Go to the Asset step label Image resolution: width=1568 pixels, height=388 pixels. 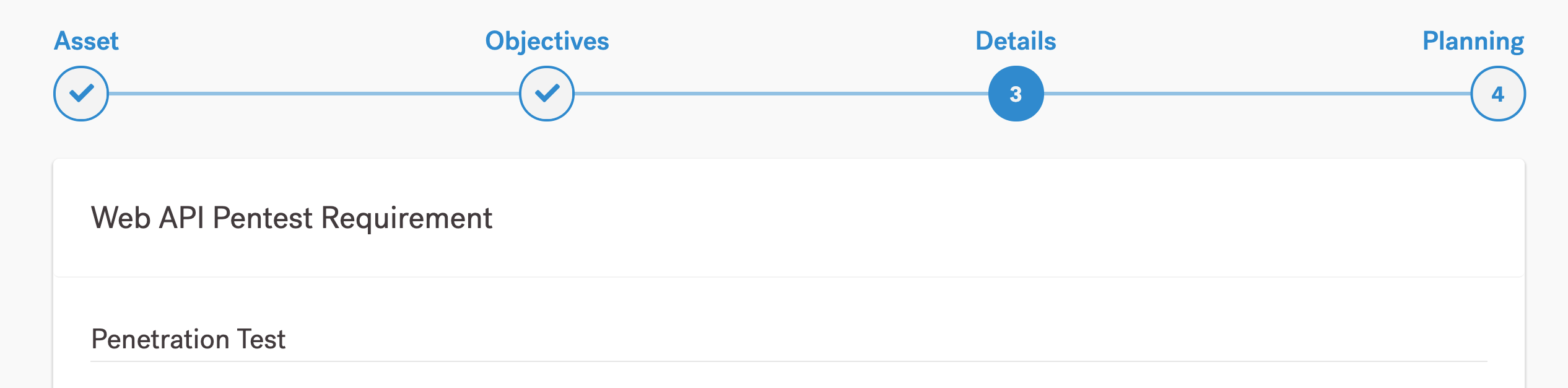click(x=86, y=42)
